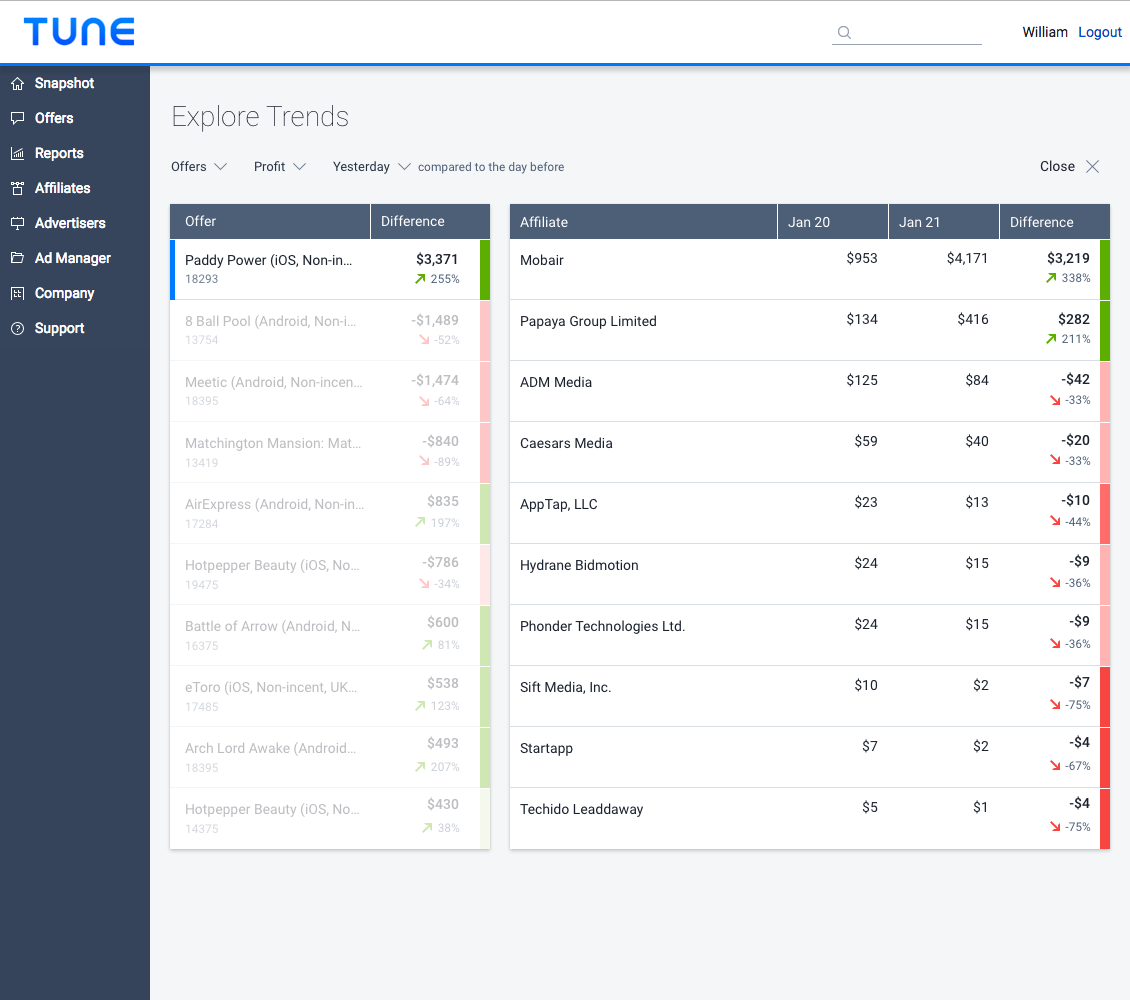Click the Support question mark icon
This screenshot has width=1130, height=1000.
click(x=18, y=329)
